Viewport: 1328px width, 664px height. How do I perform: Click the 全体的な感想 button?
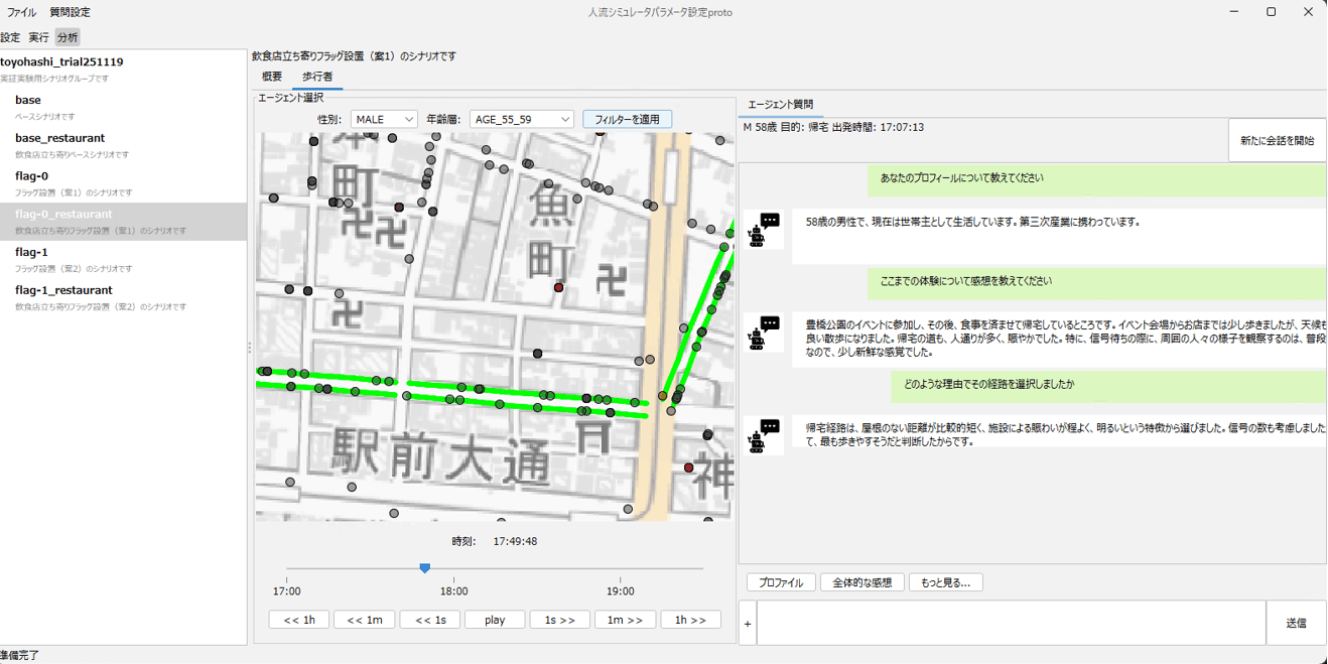coord(863,582)
